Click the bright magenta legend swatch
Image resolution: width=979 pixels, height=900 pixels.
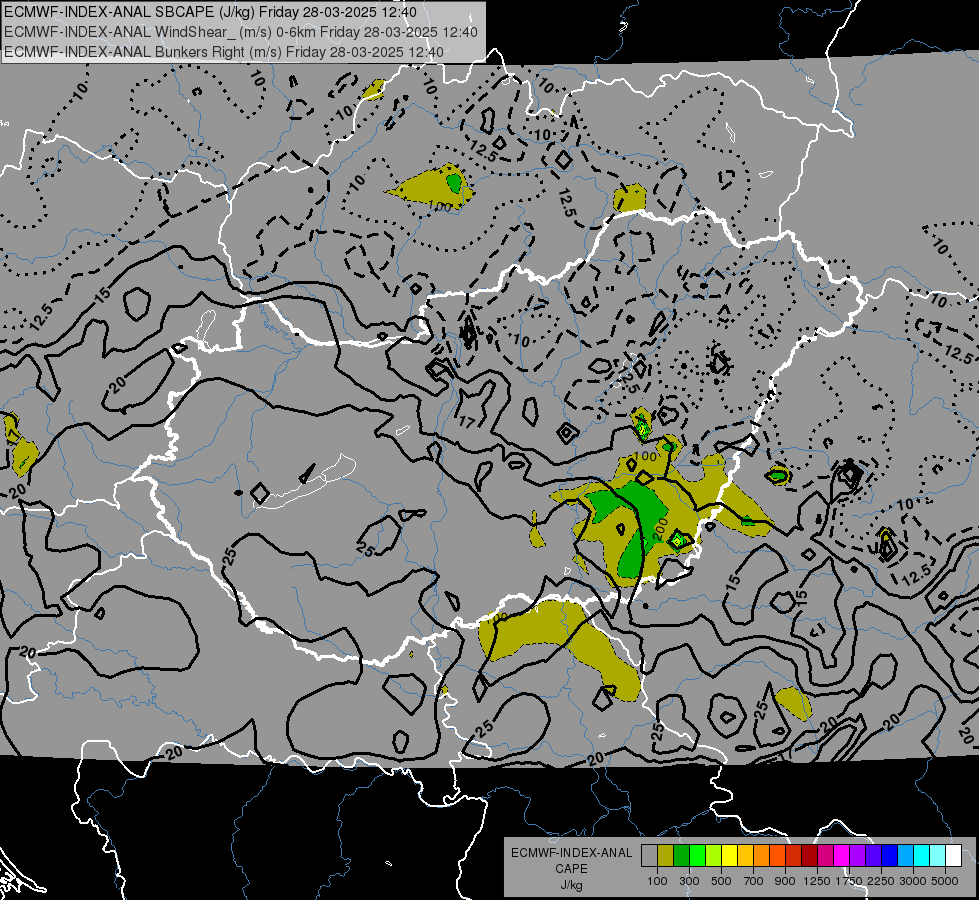pos(841,855)
